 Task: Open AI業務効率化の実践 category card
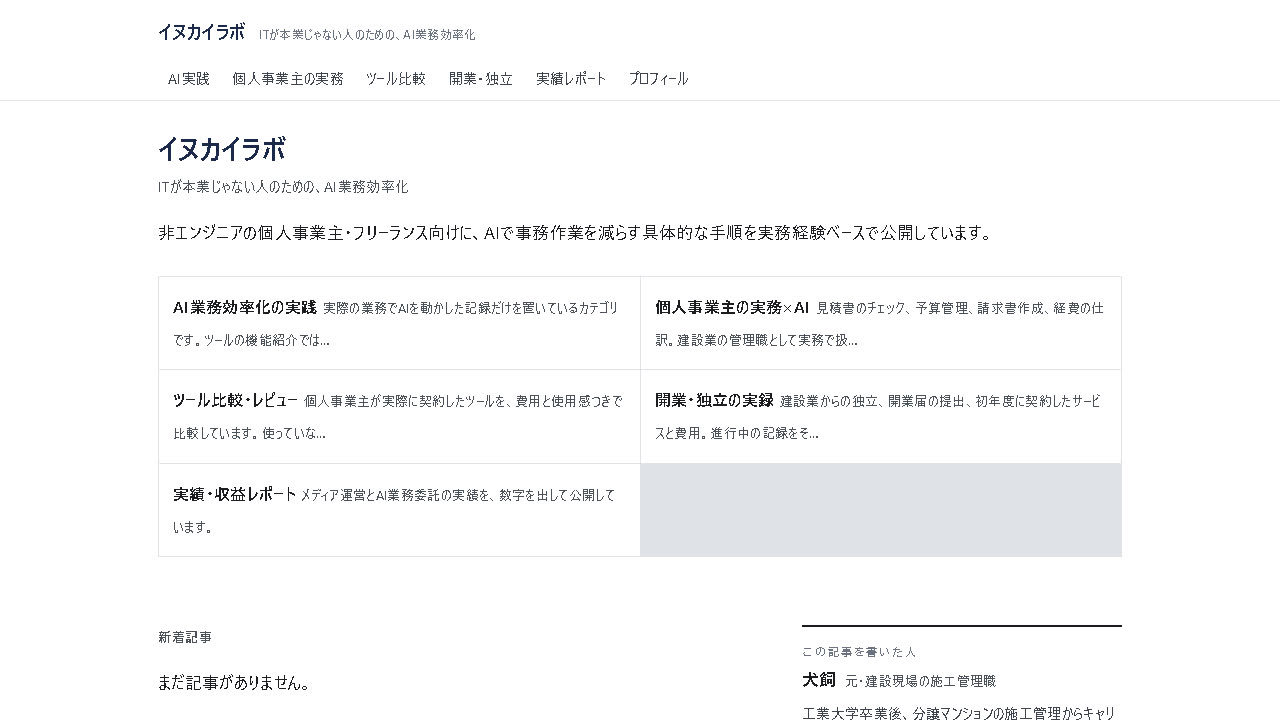399,323
